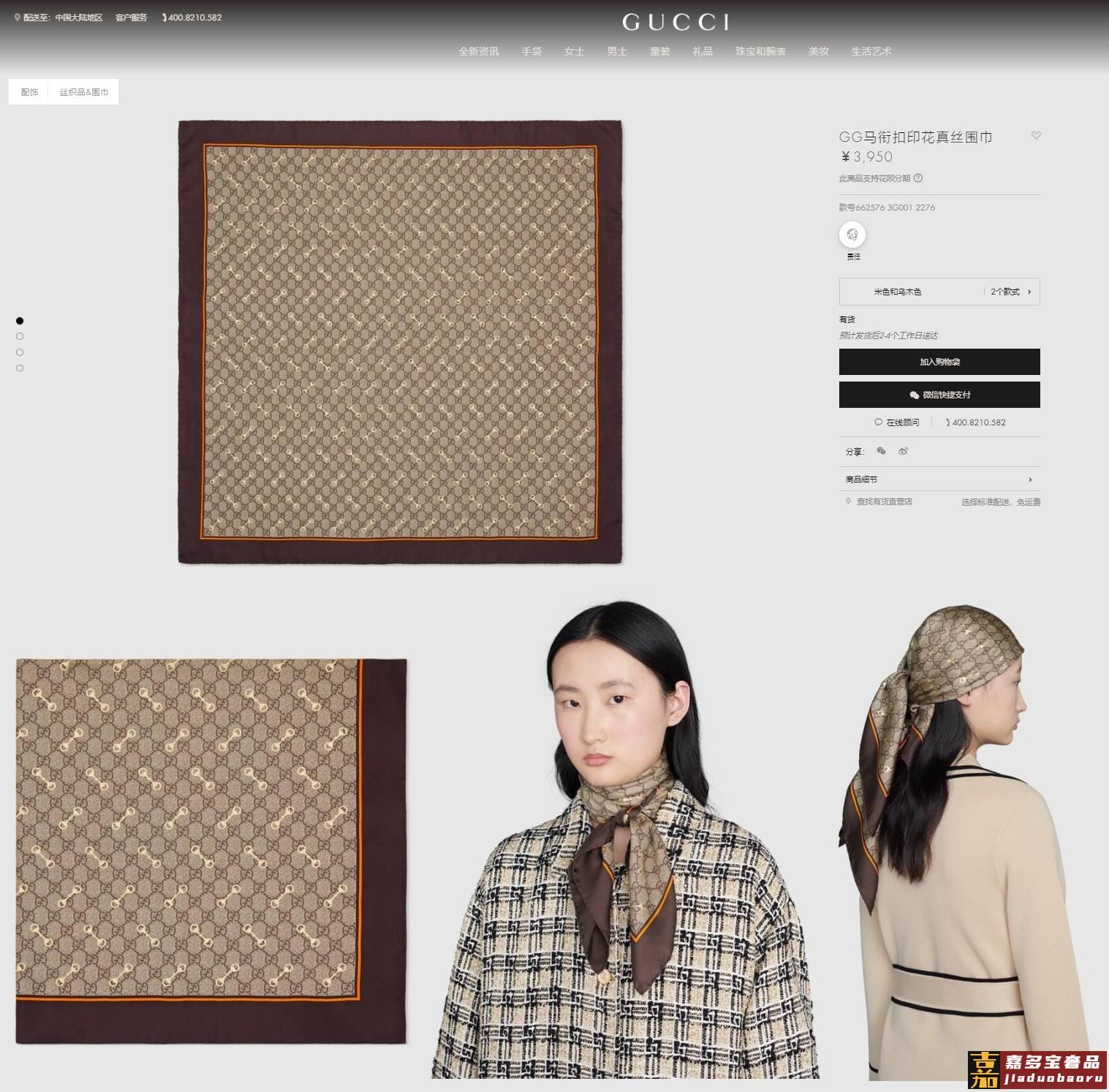Click the GUCCI logo

(675, 23)
